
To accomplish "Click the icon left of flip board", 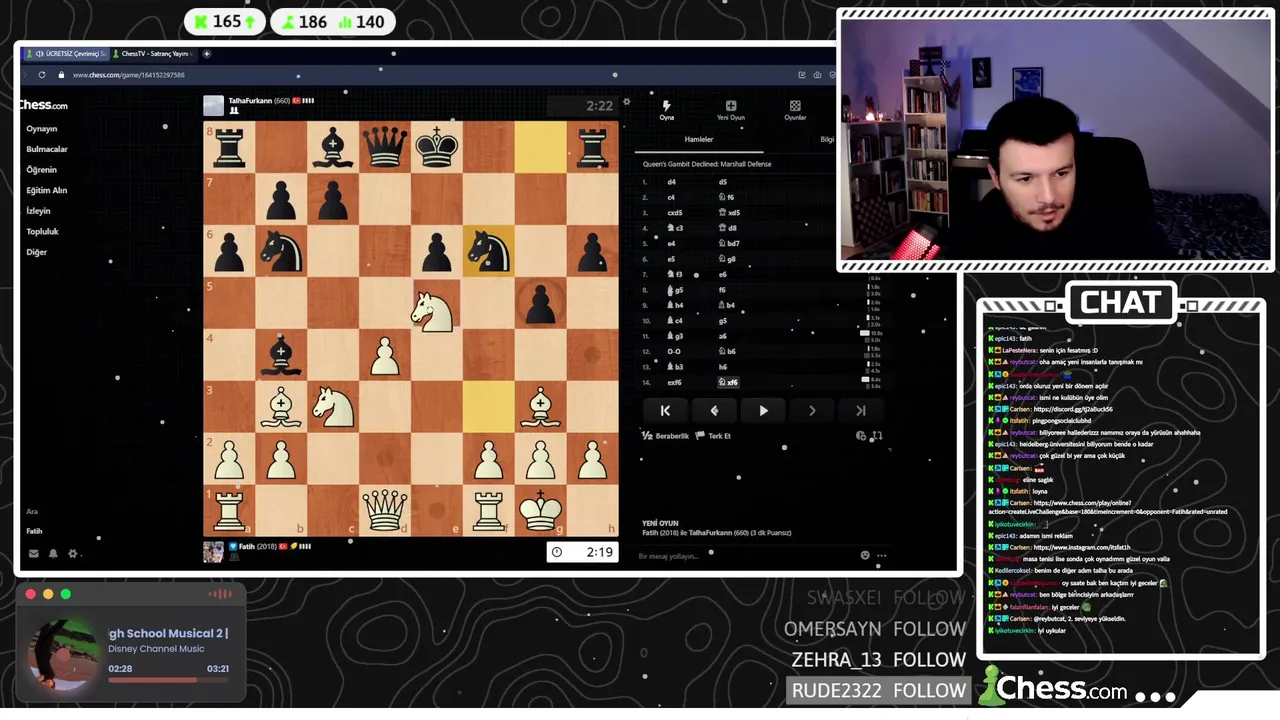I will tap(861, 436).
